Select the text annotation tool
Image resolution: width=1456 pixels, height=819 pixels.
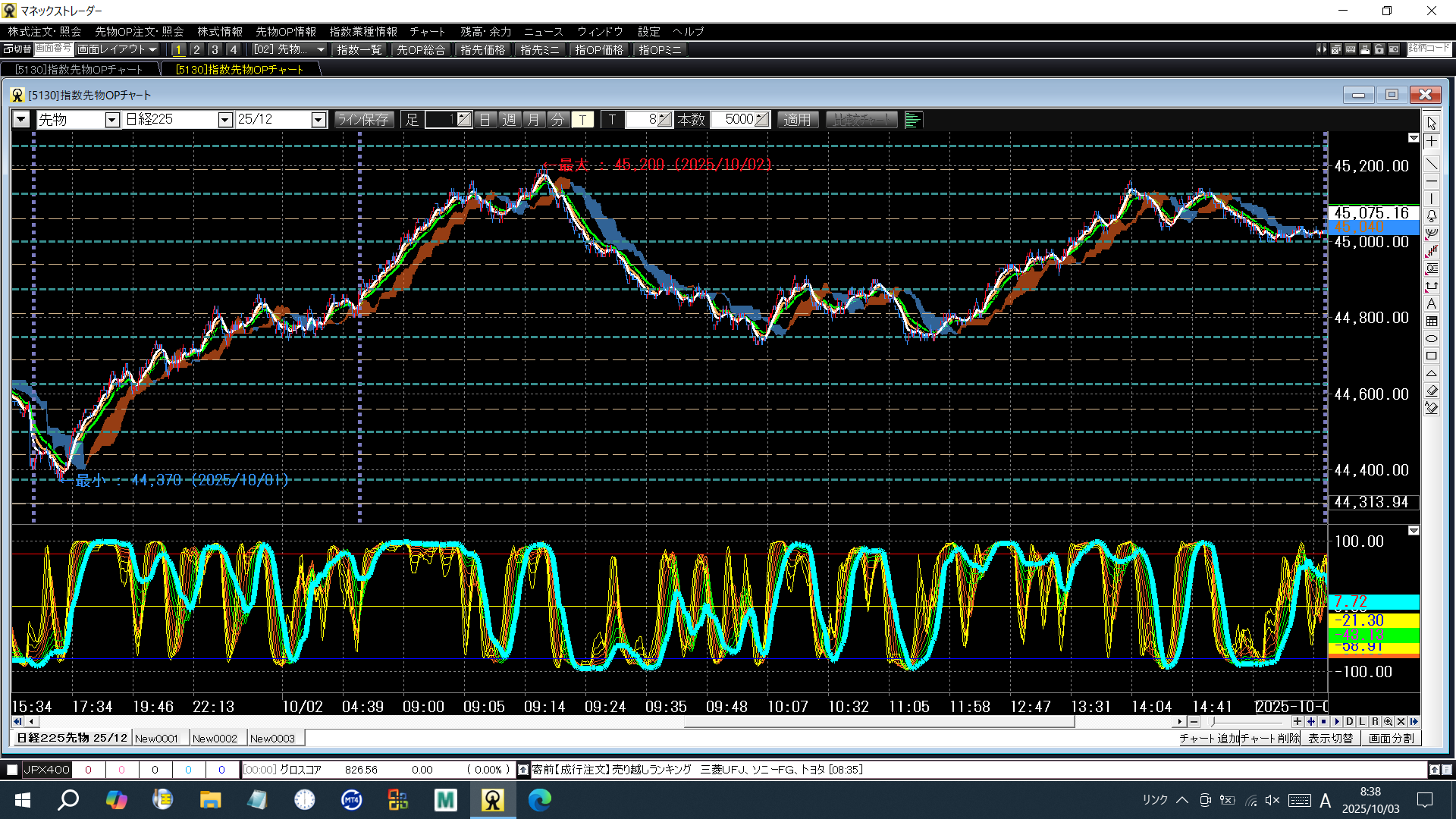pos(1432,303)
